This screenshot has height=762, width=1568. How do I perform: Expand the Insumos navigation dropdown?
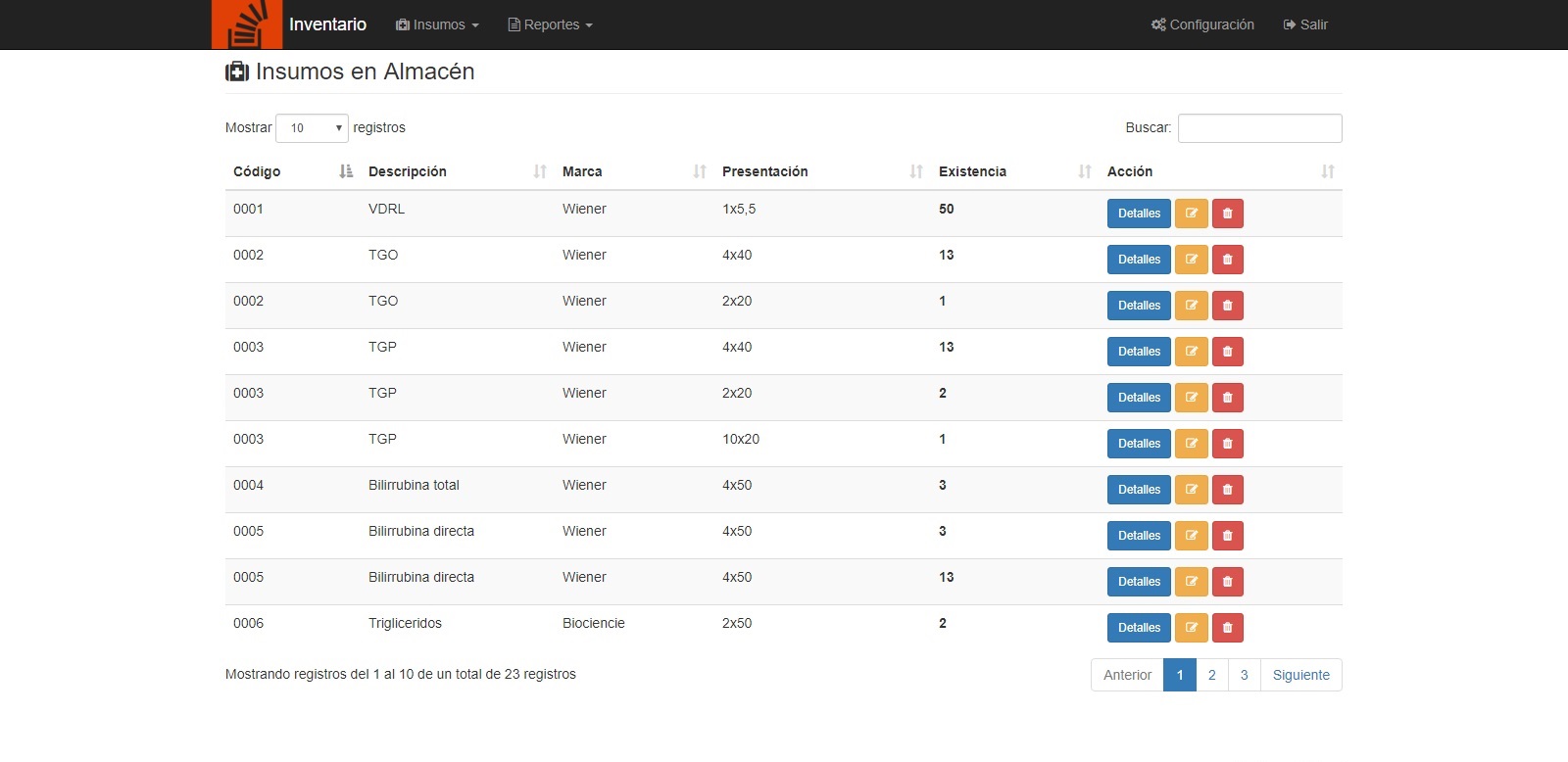tap(437, 24)
